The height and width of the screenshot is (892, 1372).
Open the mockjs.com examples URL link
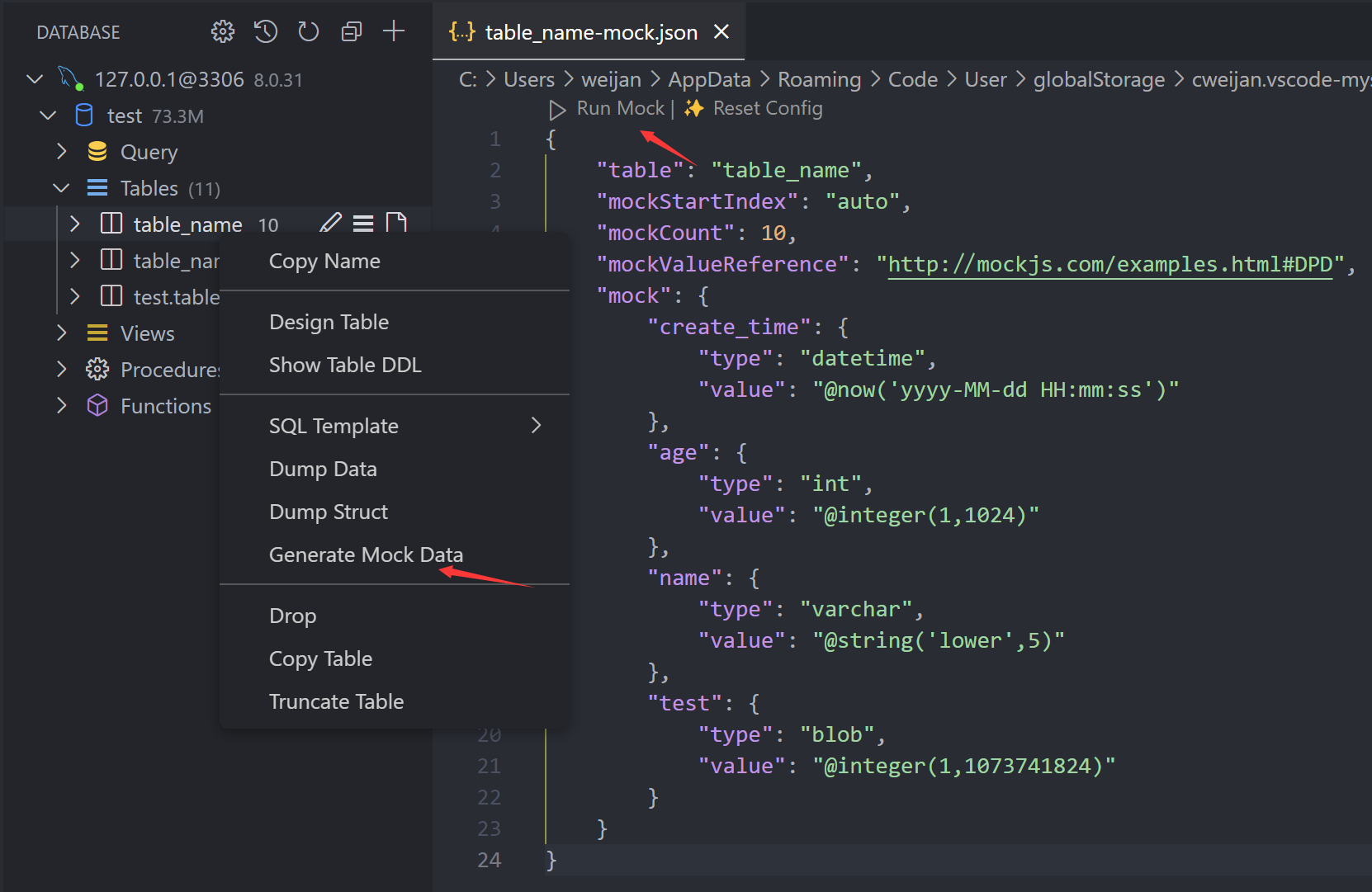coord(1109,264)
